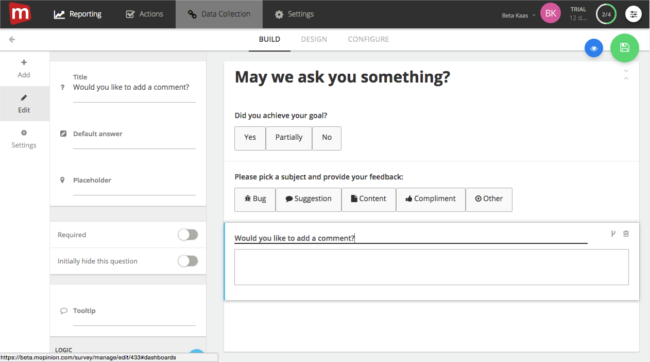The image size is (650, 362).
Task: Toggle Initially hide this question switch
Action: [188, 261]
